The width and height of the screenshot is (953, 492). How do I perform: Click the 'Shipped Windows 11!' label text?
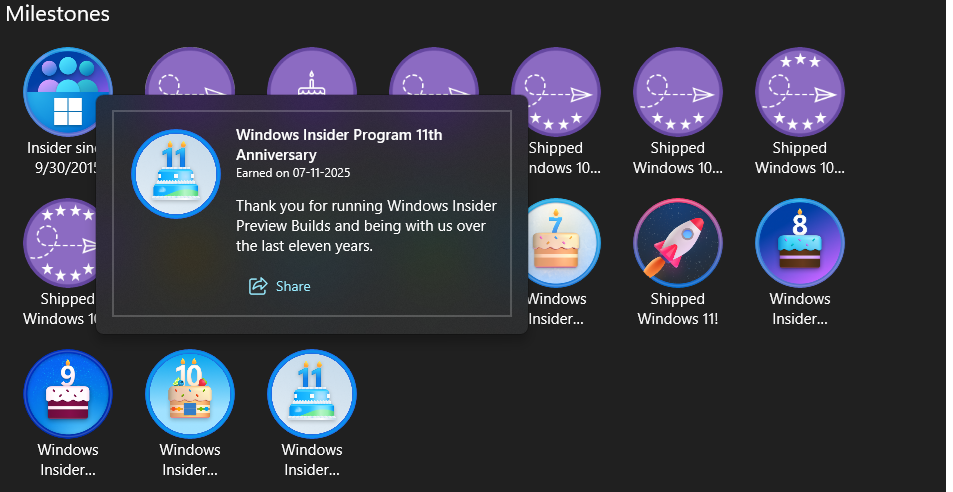pos(678,309)
